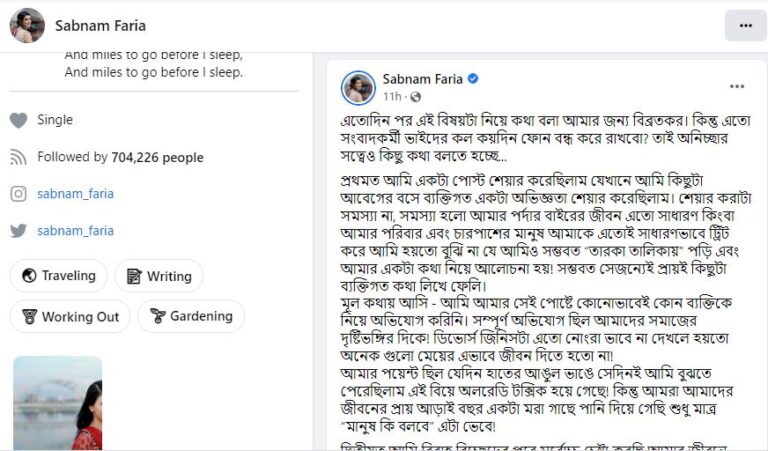Click the Twitter bird icon

(18, 231)
